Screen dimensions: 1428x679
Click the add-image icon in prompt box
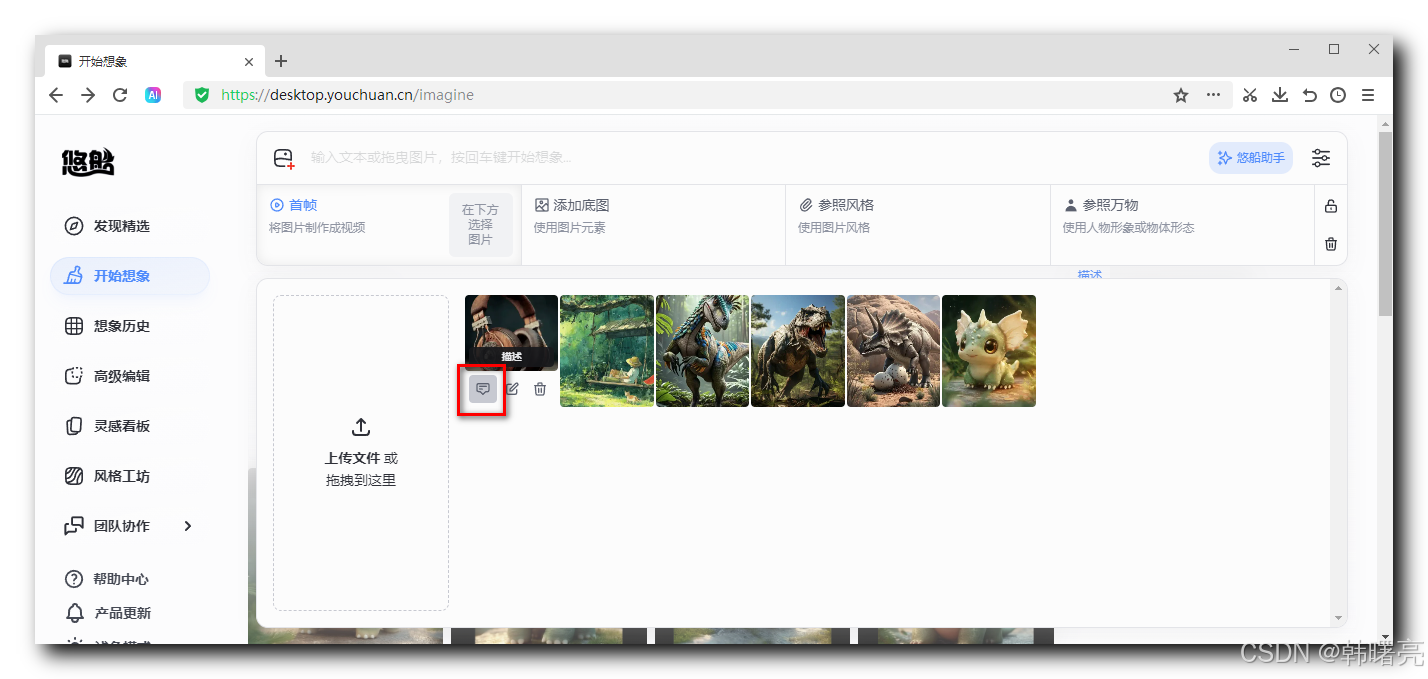pyautogui.click(x=284, y=158)
